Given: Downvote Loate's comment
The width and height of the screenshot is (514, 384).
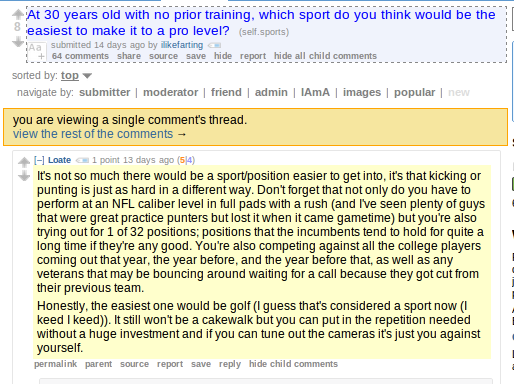Looking at the screenshot, I should 24,176.
